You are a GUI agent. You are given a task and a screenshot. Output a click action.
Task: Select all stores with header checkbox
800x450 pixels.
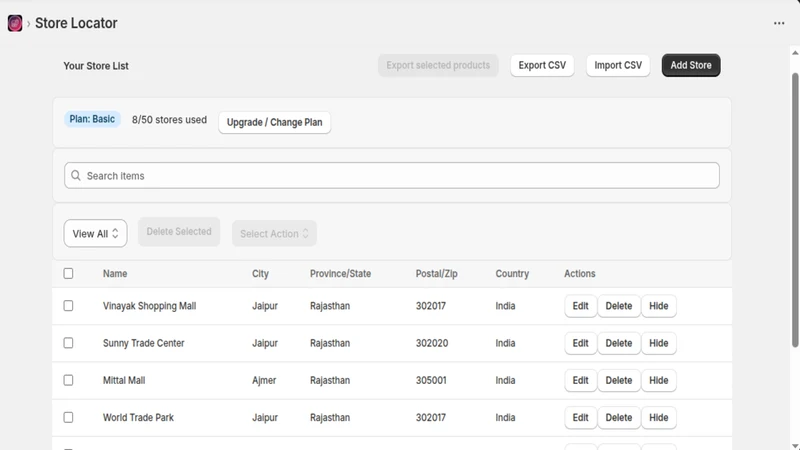[x=68, y=273]
